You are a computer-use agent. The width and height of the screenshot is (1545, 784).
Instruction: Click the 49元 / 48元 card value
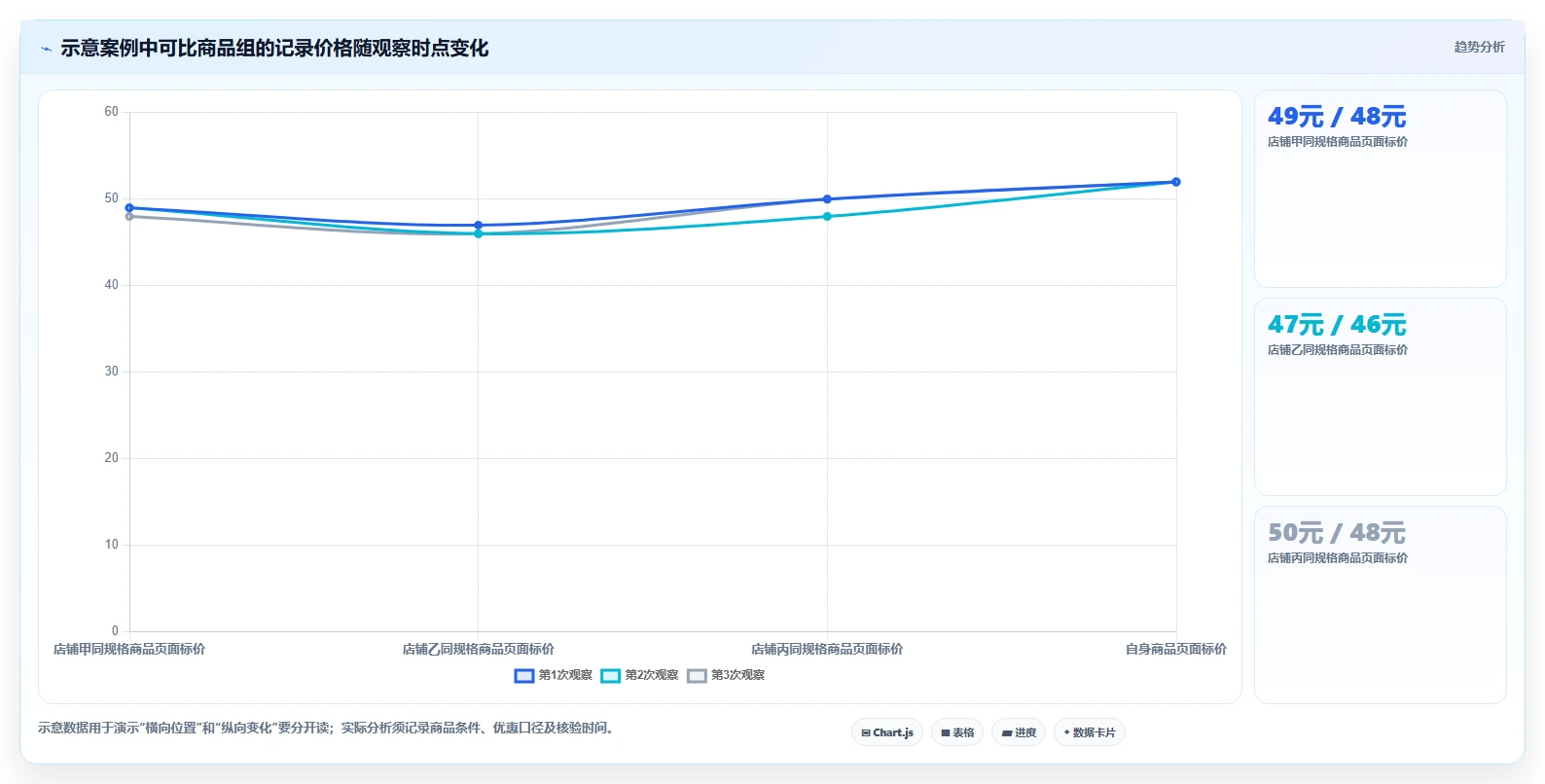(1337, 117)
